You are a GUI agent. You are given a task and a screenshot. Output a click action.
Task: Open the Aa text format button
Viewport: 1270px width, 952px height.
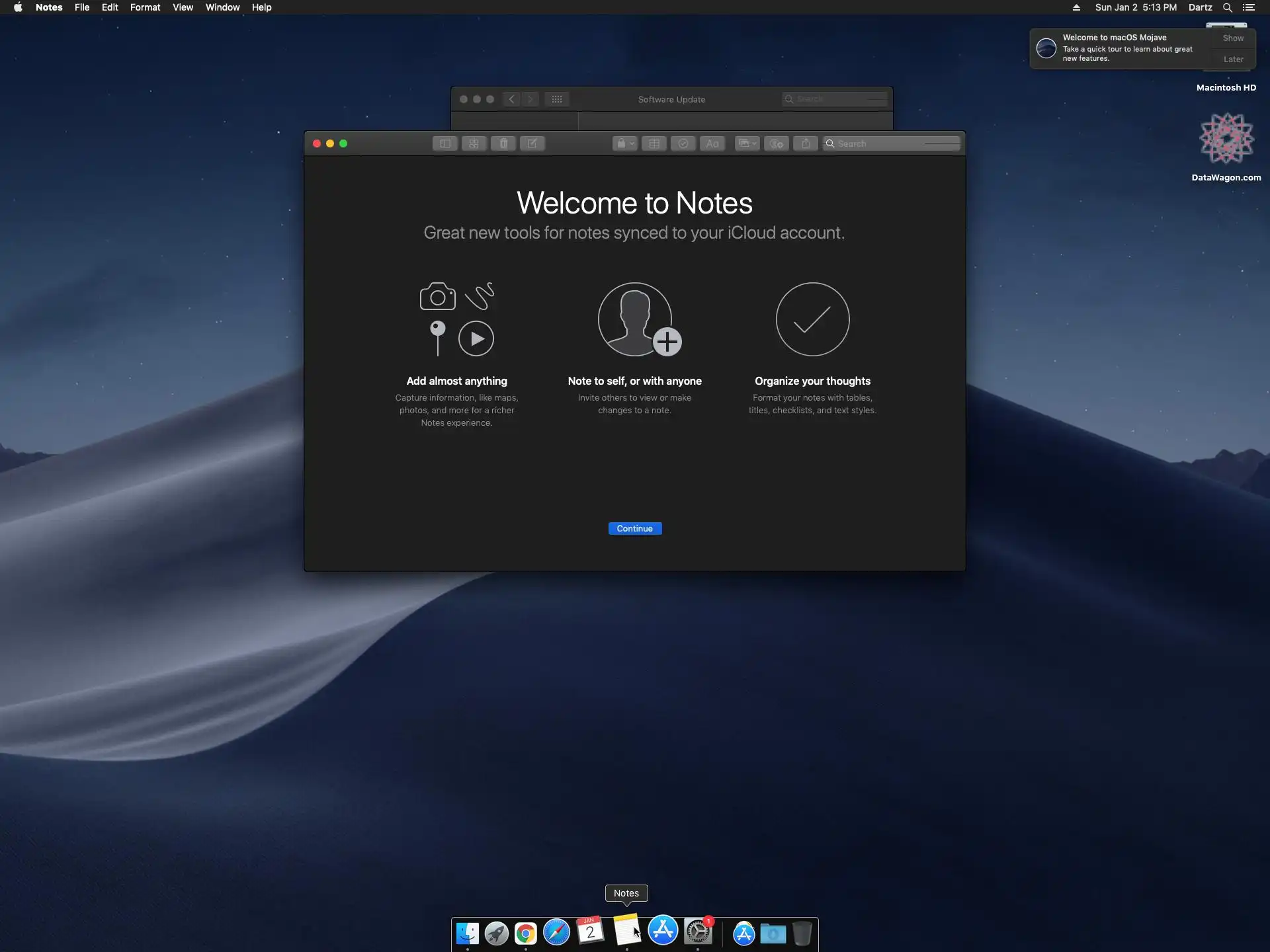click(712, 143)
